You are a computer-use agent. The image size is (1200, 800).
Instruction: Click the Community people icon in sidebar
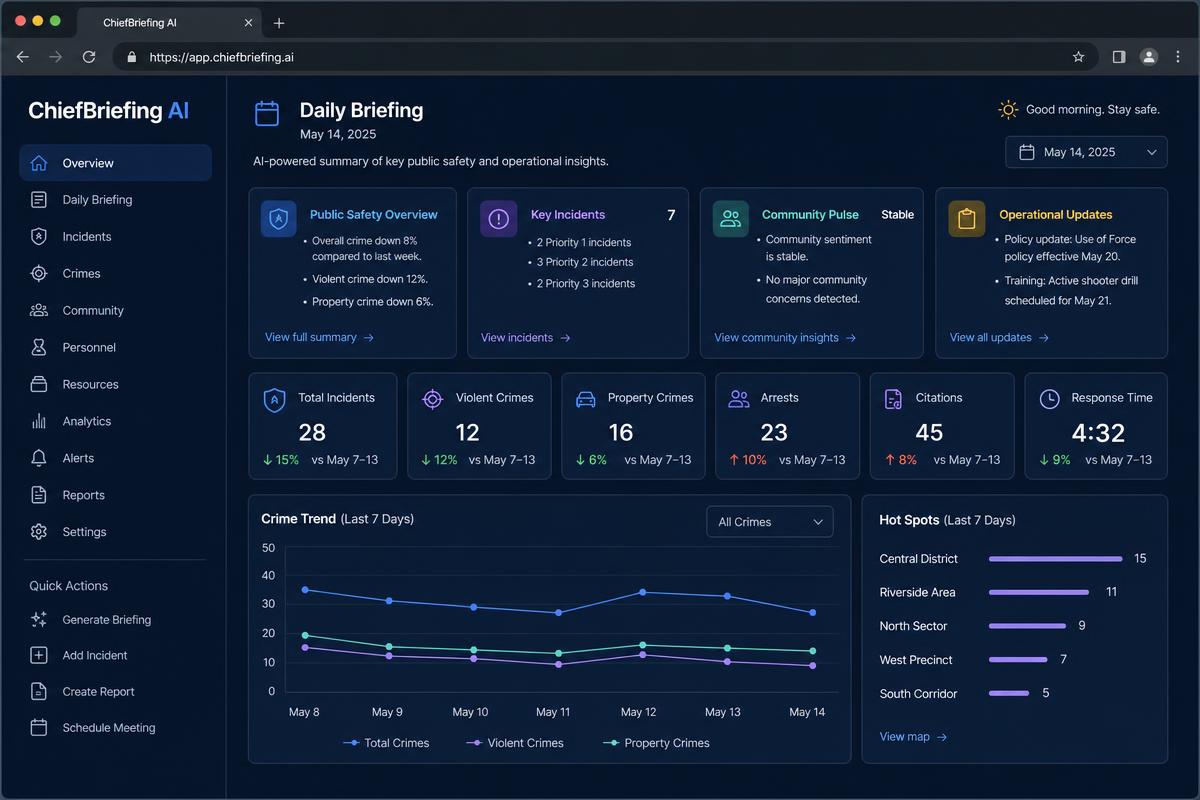(39, 310)
